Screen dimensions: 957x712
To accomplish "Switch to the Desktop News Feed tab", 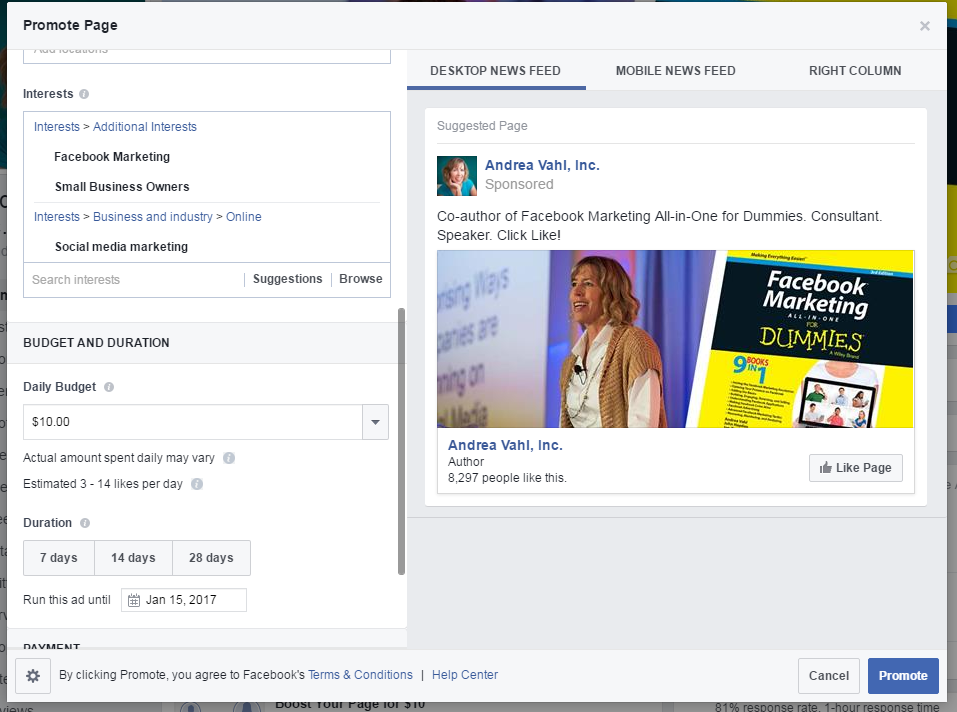I will 496,71.
